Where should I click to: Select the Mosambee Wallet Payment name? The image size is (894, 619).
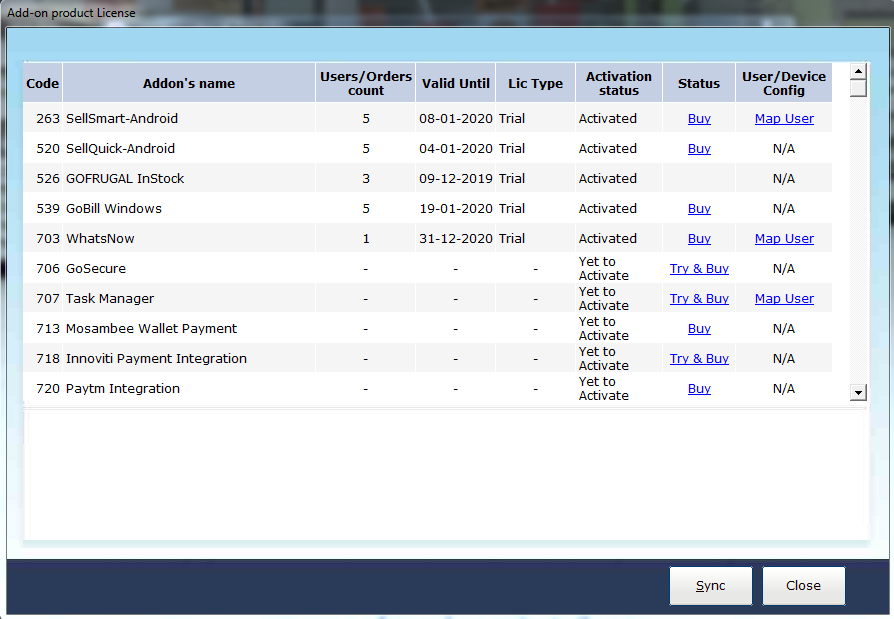click(151, 329)
